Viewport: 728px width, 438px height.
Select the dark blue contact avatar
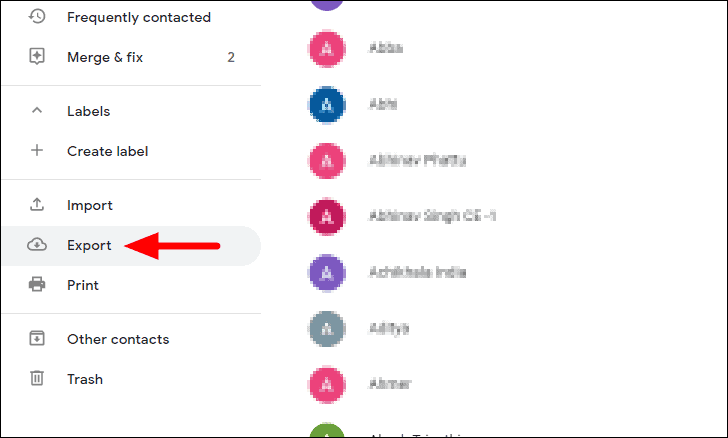pyautogui.click(x=327, y=105)
